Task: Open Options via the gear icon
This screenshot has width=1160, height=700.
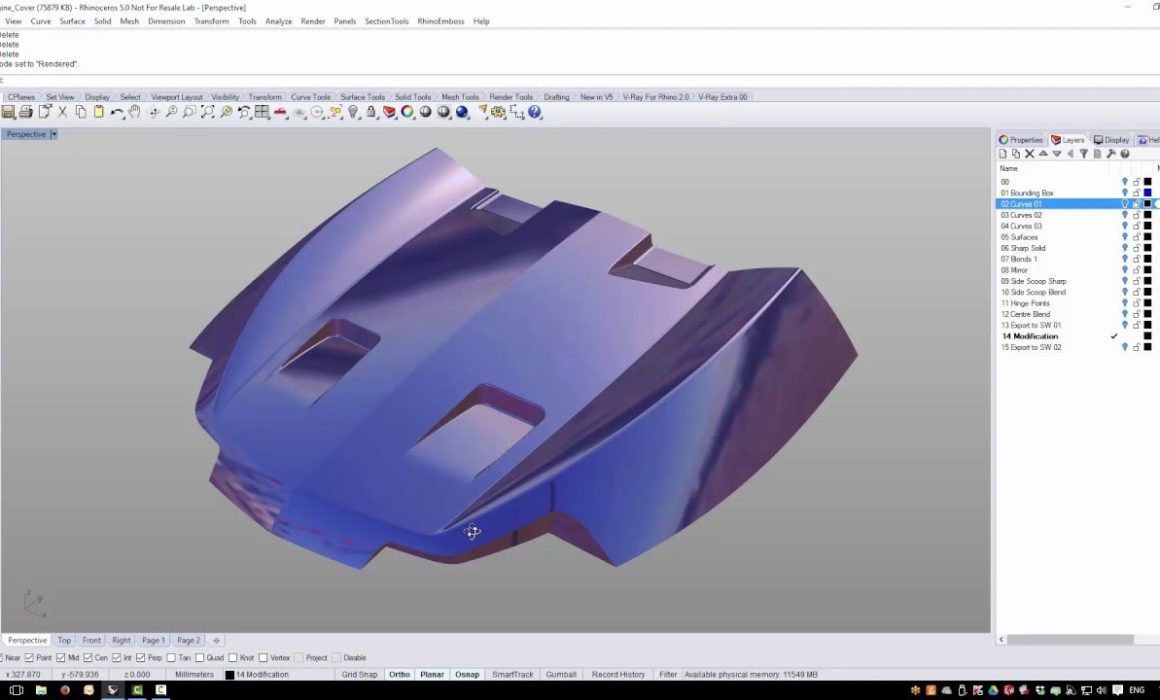Action: (499, 112)
